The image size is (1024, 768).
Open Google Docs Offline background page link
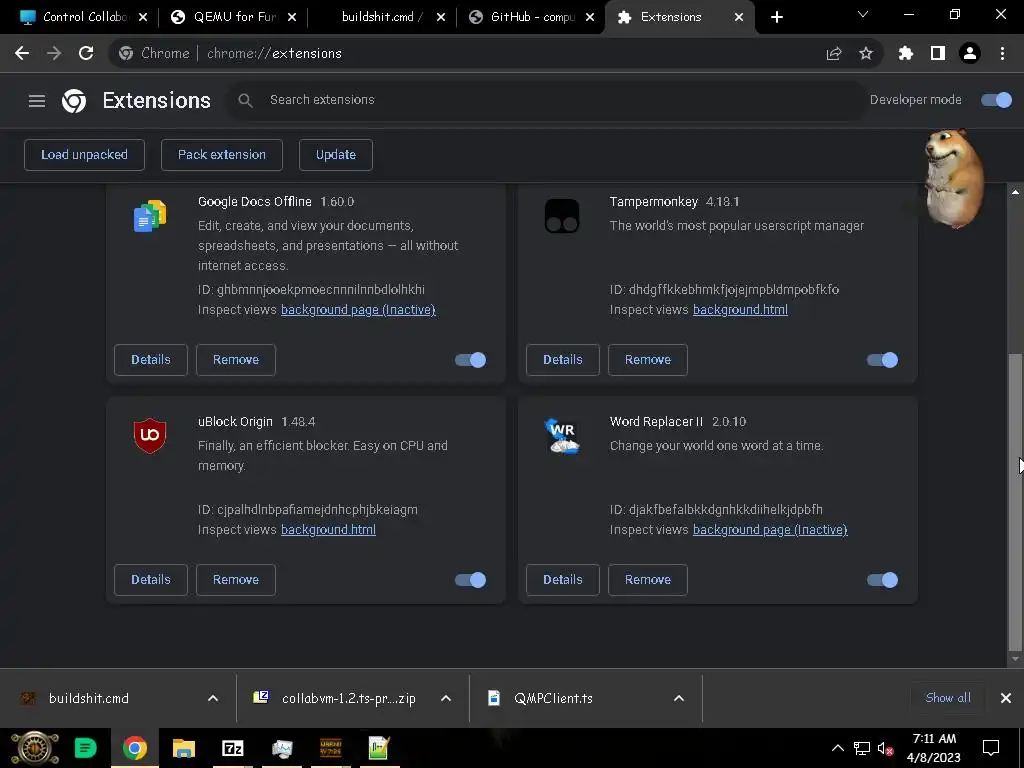click(358, 310)
